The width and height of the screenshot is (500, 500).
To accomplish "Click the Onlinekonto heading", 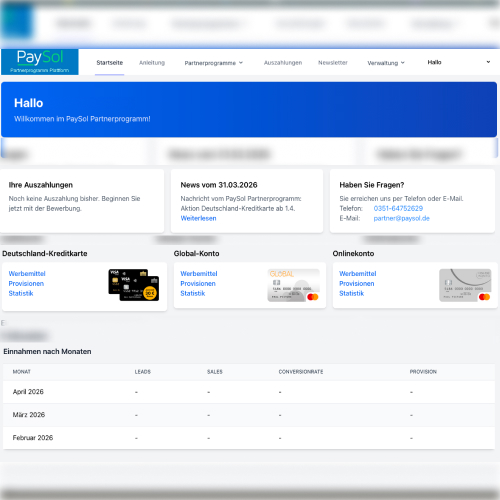I will [x=353, y=254].
